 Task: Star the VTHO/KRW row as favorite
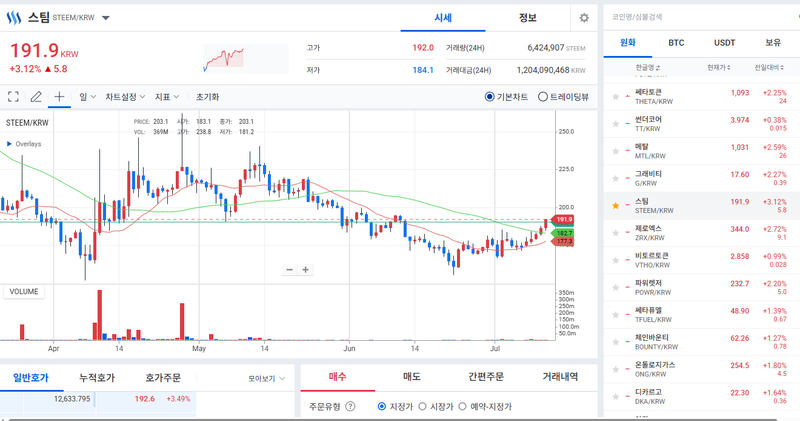coord(616,260)
